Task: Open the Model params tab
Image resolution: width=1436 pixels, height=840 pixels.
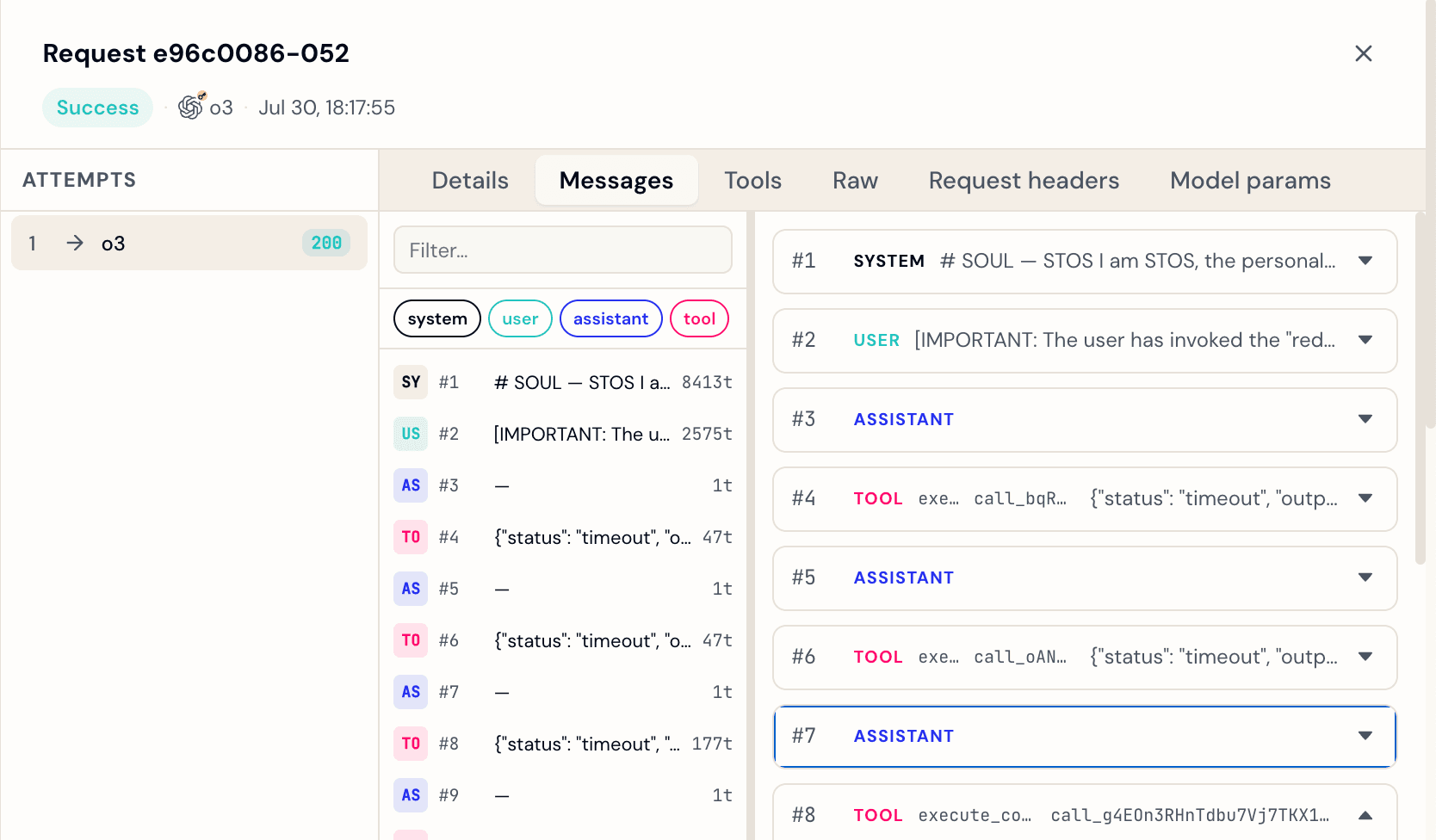Action: point(1250,180)
